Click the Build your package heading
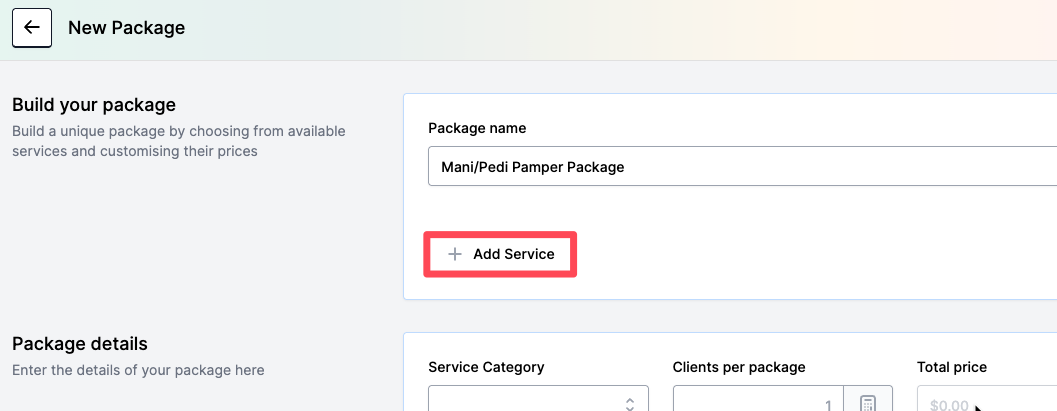 point(94,105)
